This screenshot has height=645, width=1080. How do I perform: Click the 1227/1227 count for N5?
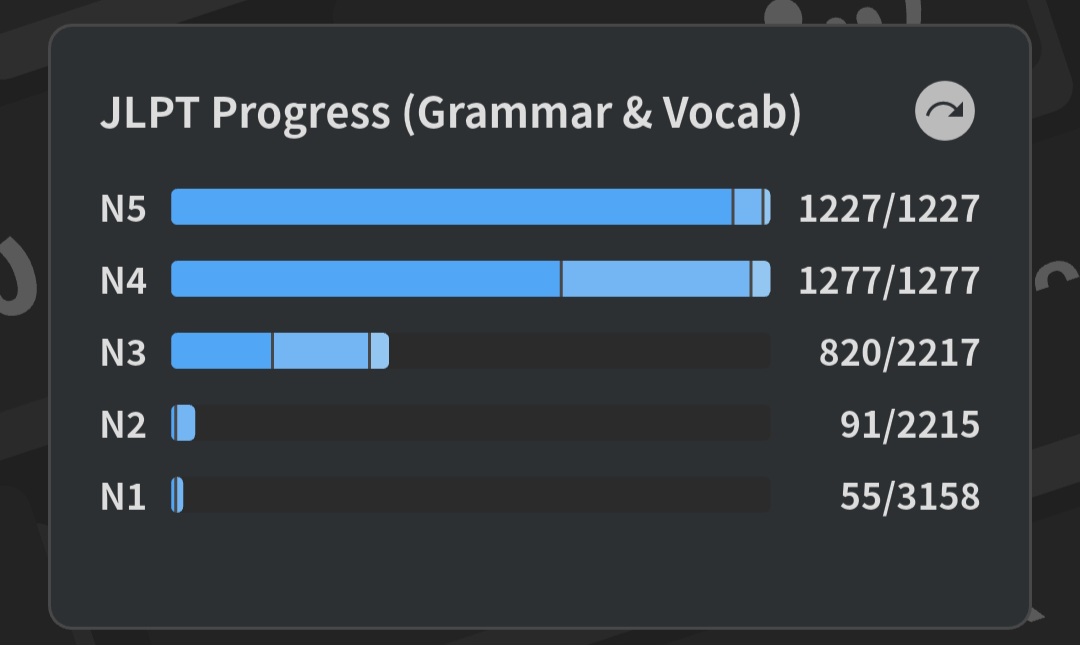[888, 208]
